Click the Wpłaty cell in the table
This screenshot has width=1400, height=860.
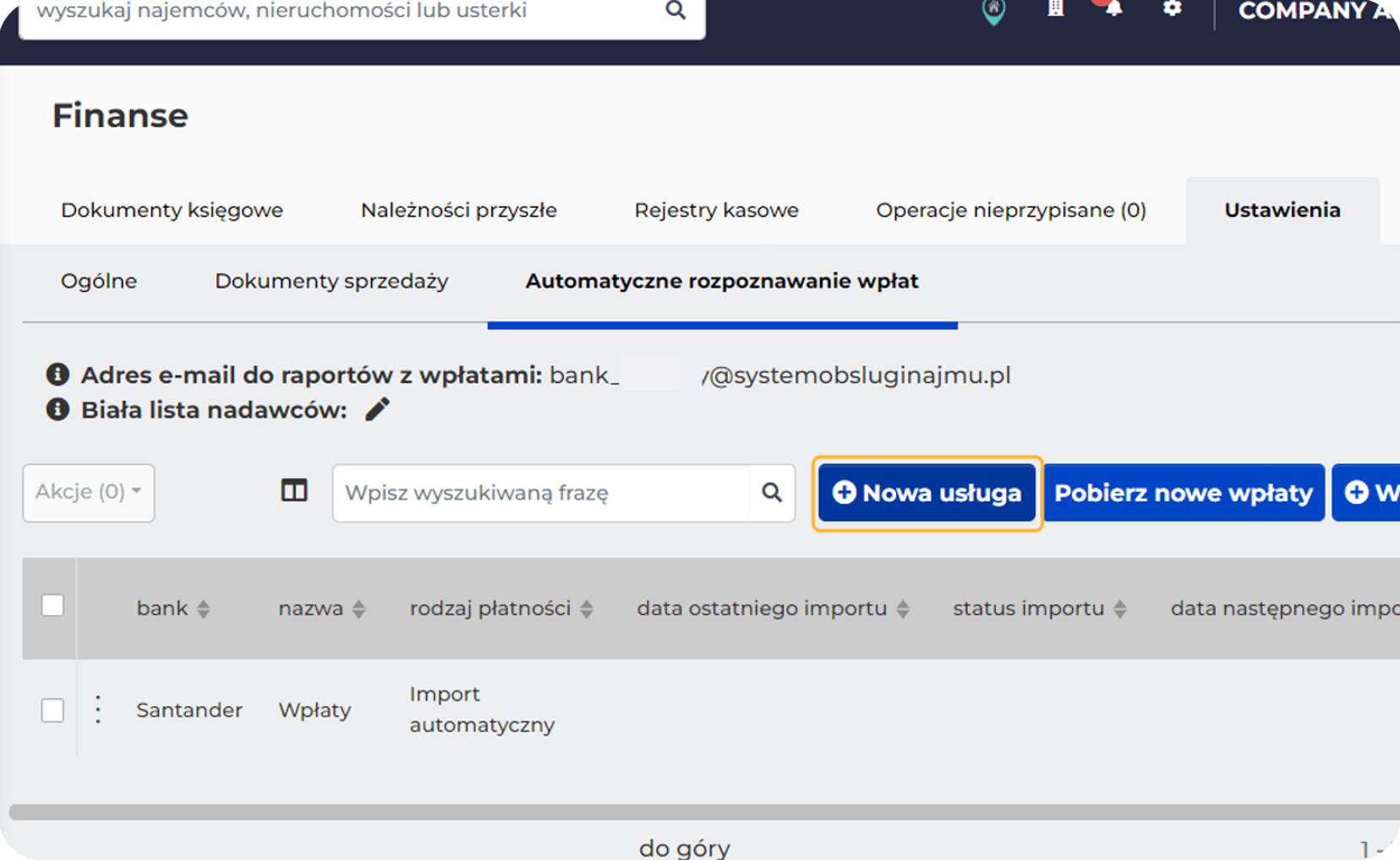pos(314,709)
